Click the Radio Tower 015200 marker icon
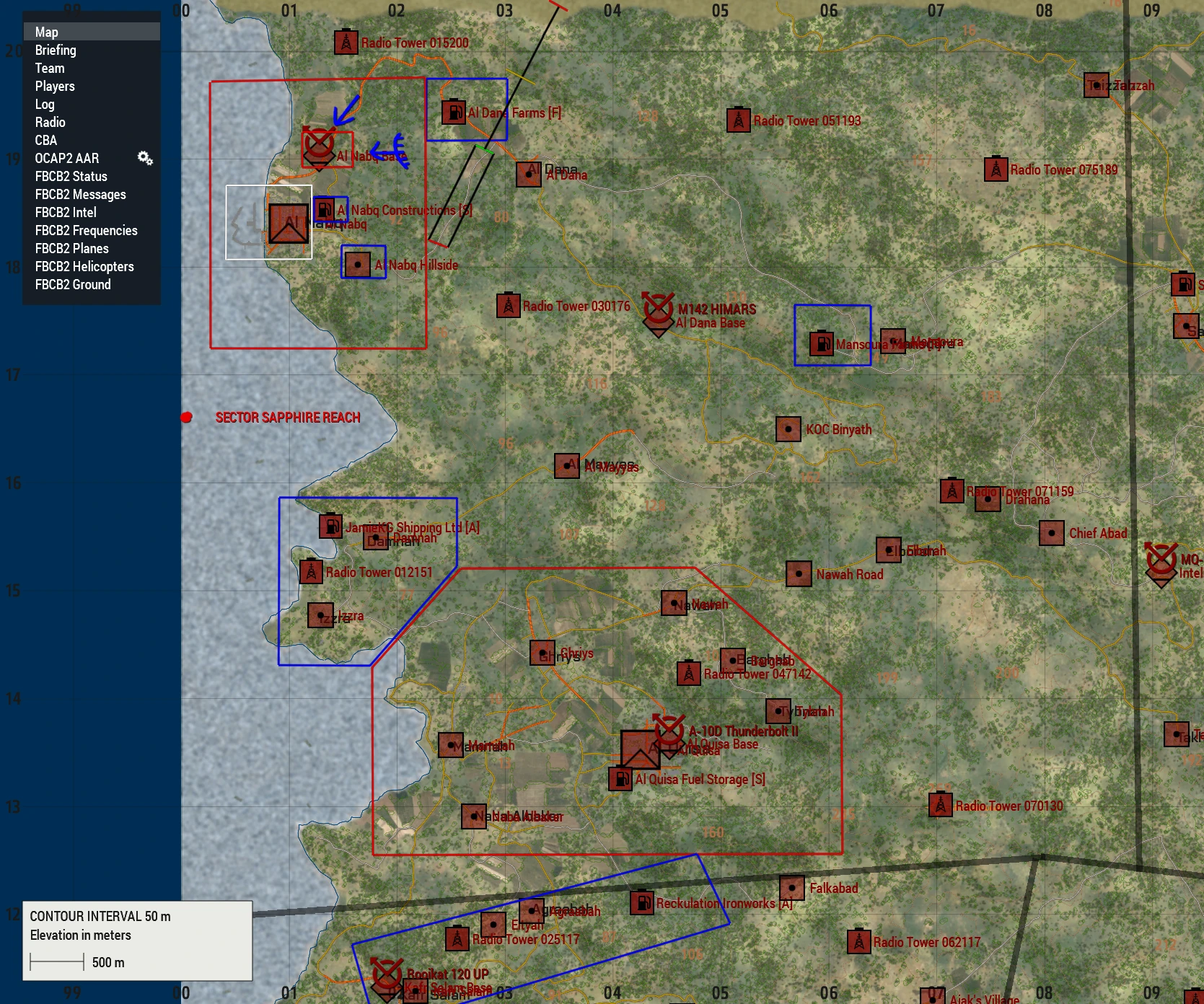Screen dimensions: 1204x1004 [x=346, y=43]
